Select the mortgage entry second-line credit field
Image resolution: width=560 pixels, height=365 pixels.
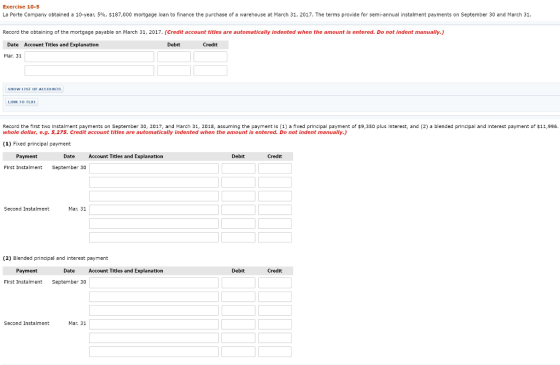[x=210, y=70]
